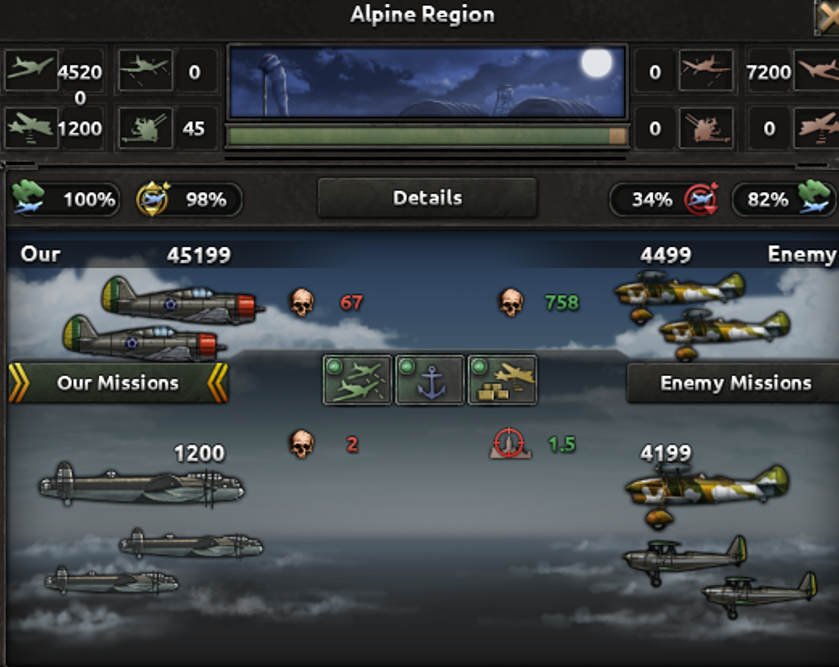Click the 82% enemy region coverage icon
Screen dimensions: 839x667
click(815, 197)
